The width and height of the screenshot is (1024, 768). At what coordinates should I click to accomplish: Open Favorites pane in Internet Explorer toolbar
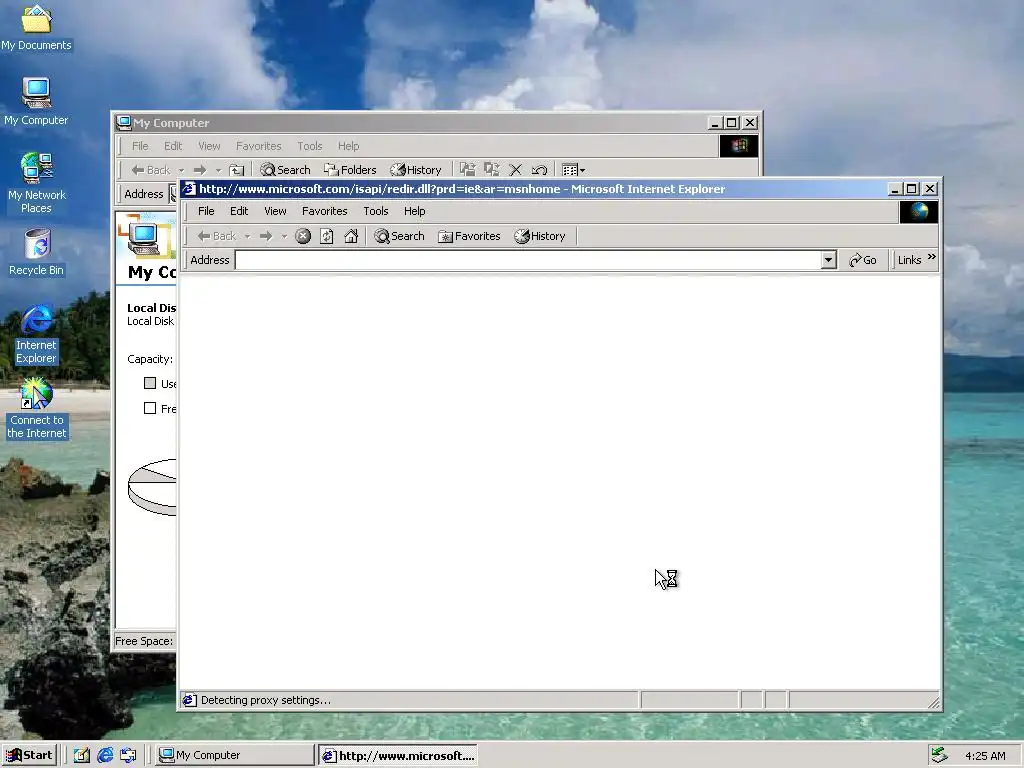469,236
